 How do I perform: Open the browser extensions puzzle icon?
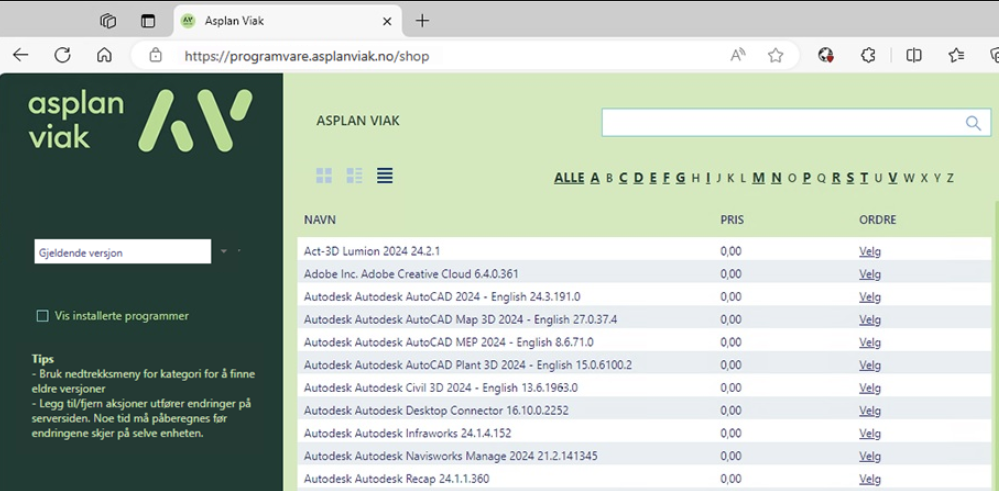tap(868, 55)
